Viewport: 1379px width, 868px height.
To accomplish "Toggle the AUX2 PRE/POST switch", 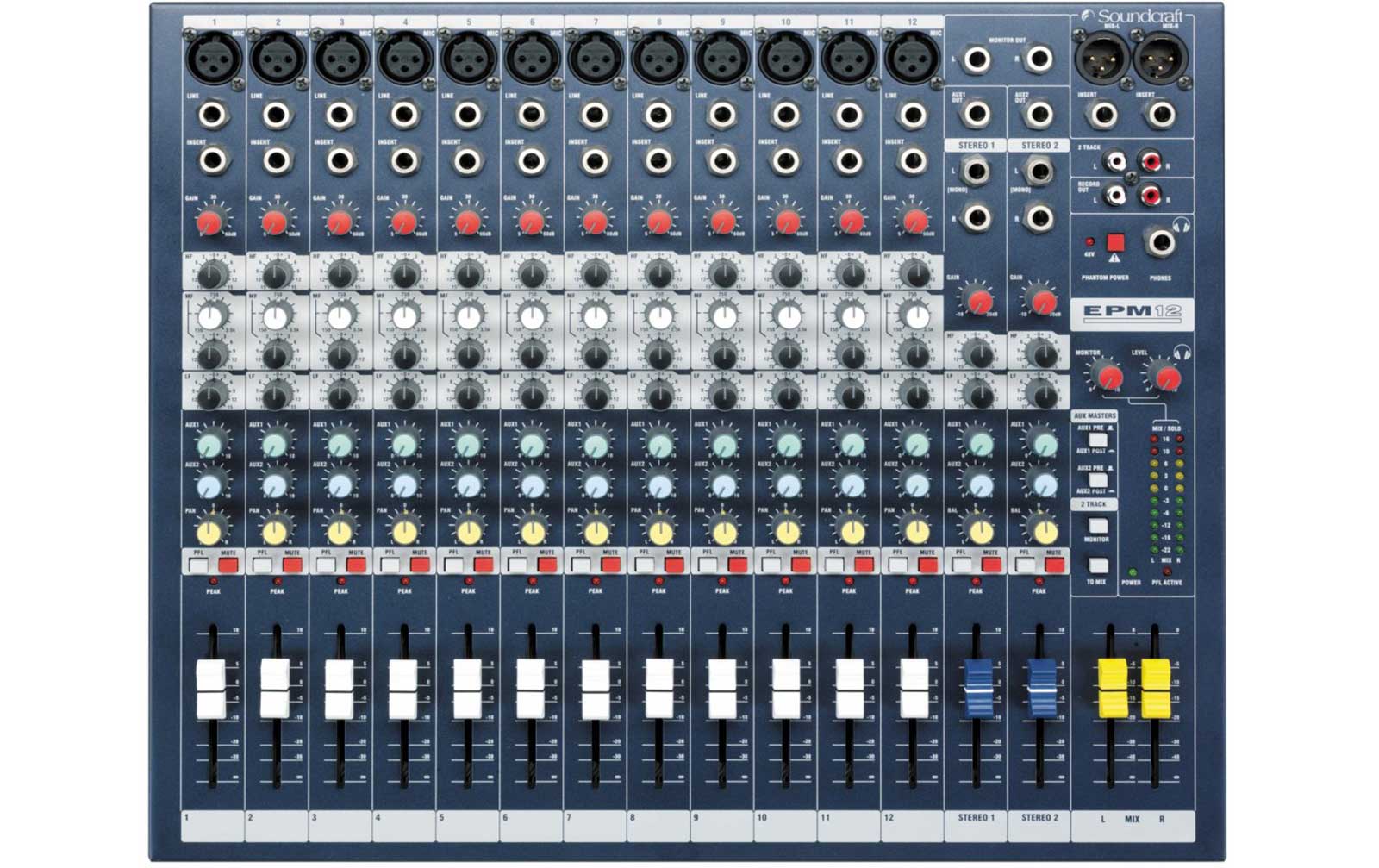I will click(x=1097, y=480).
